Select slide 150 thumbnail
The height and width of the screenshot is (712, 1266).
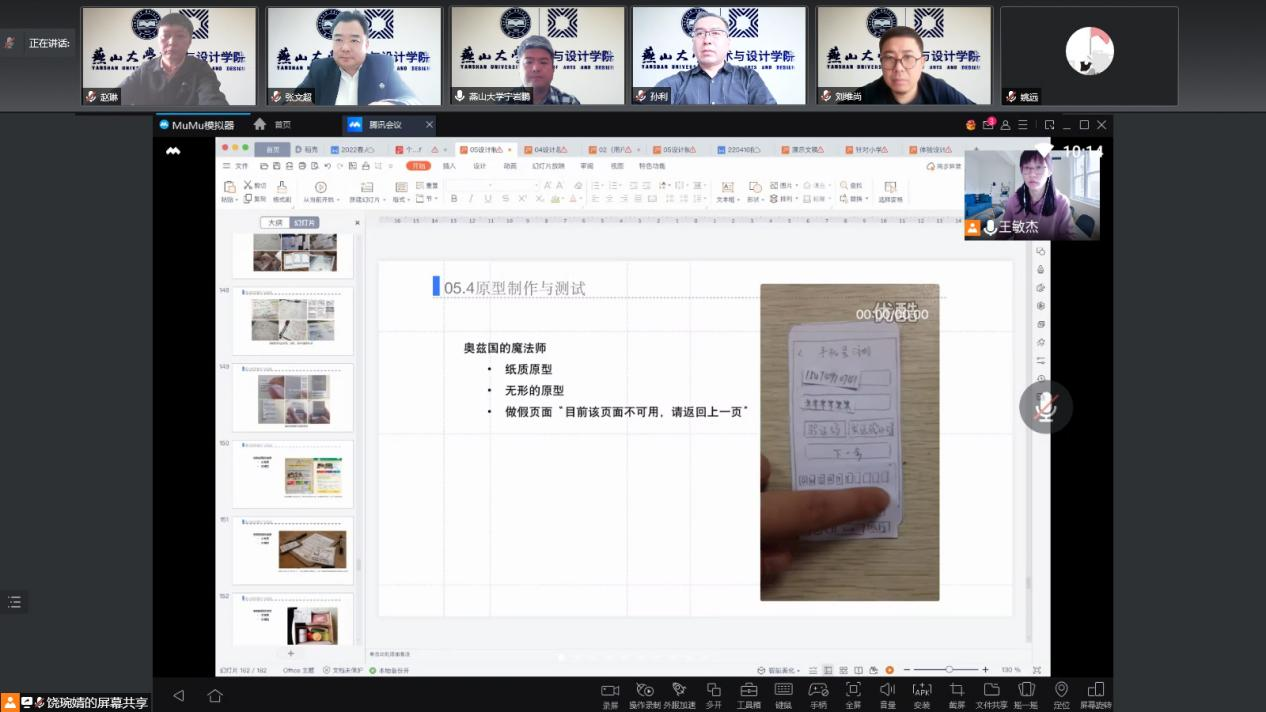click(x=293, y=472)
